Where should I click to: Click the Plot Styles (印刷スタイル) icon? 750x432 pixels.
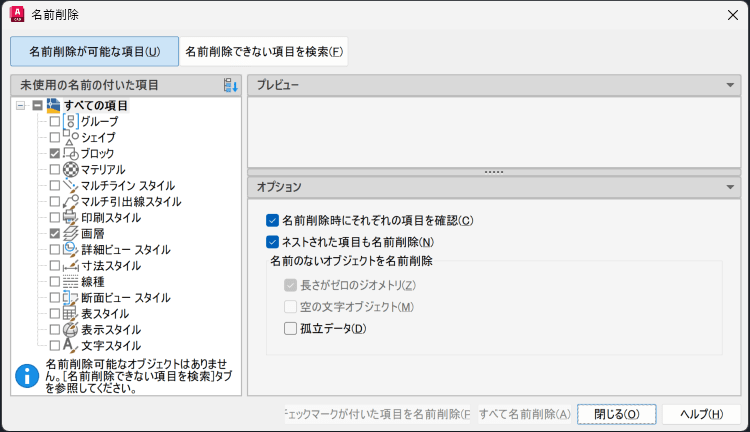click(x=71, y=217)
